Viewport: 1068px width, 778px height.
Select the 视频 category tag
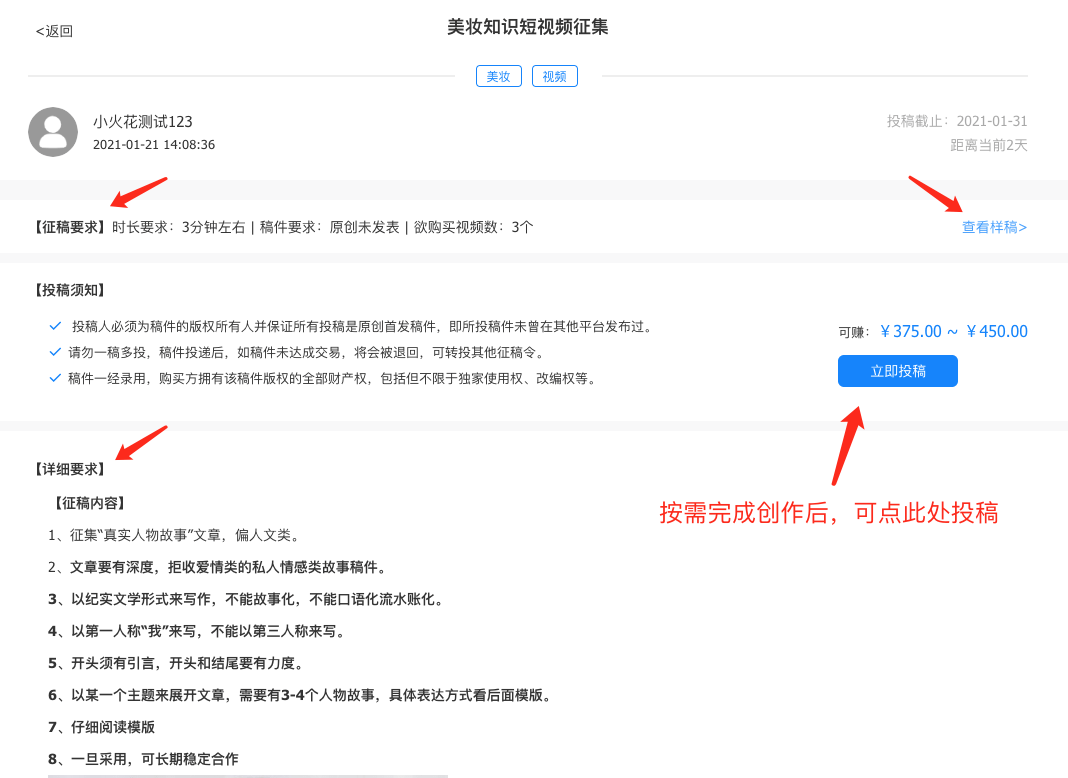click(x=554, y=75)
